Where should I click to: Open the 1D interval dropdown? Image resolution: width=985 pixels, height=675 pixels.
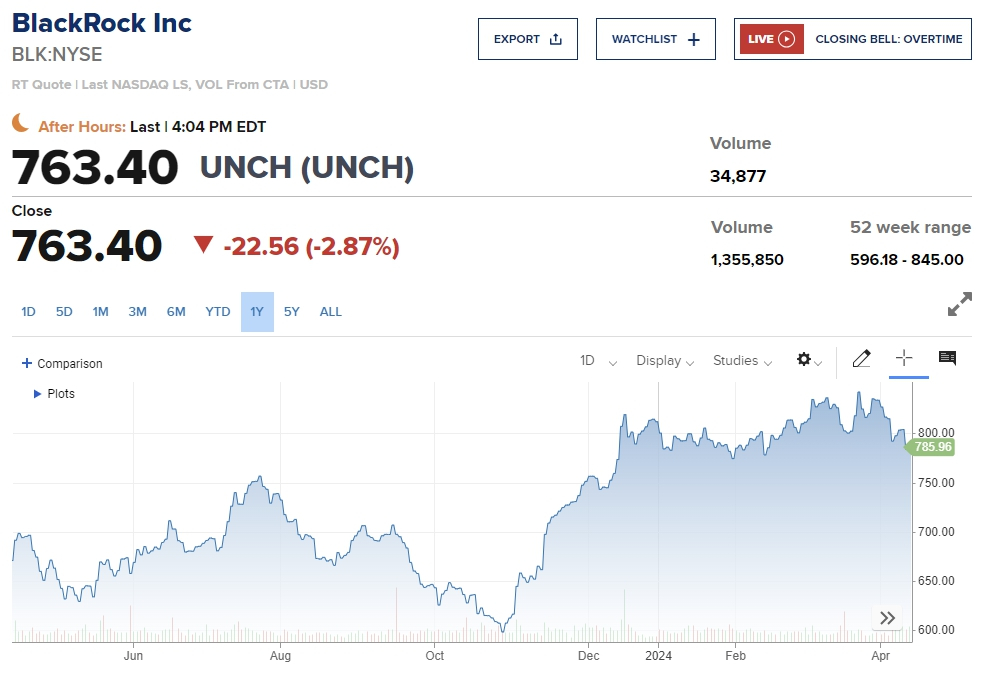(598, 361)
